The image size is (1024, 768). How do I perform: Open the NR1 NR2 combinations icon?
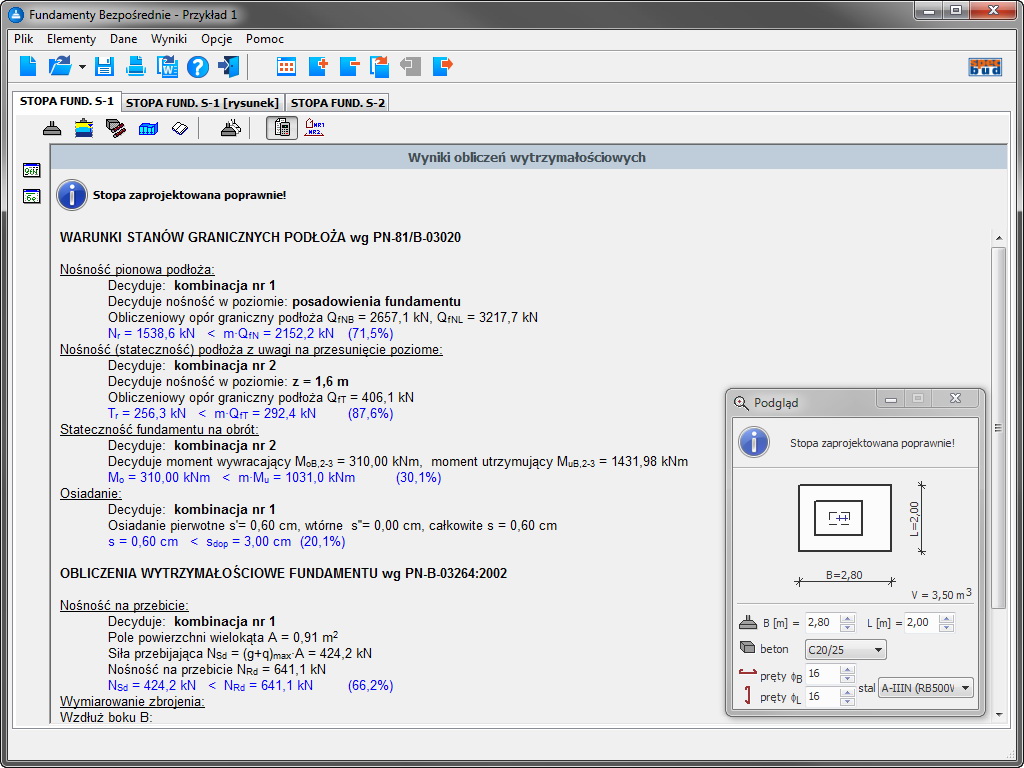[x=314, y=128]
